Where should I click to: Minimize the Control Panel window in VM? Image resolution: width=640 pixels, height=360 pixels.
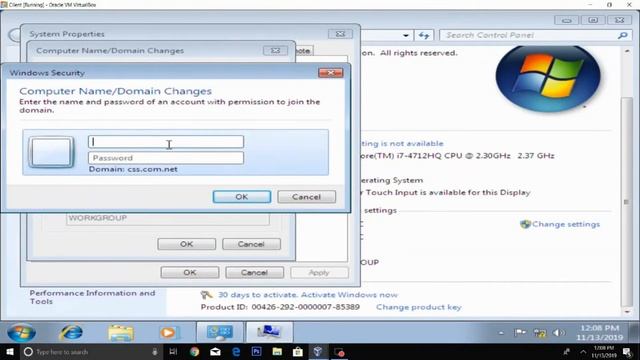[567, 20]
